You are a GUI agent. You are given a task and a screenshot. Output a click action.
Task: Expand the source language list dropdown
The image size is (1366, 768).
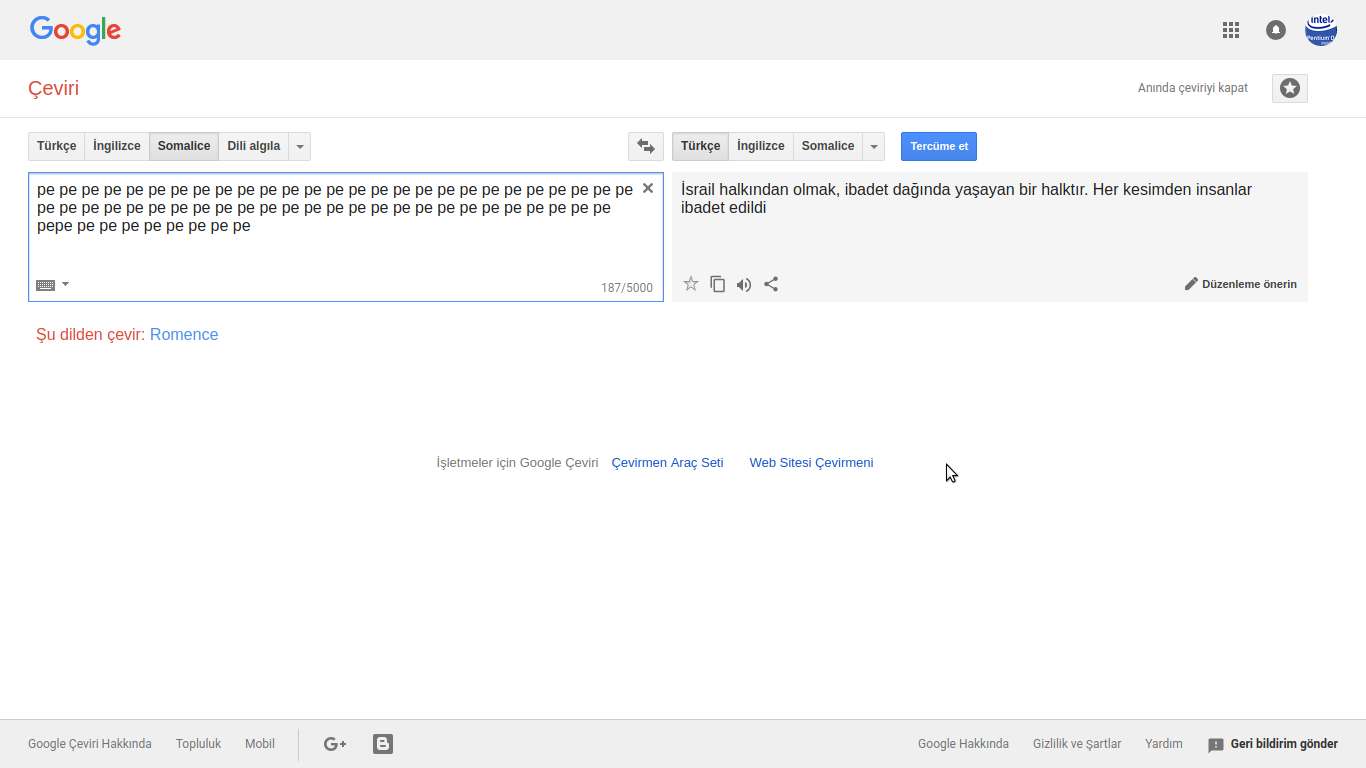pos(300,146)
